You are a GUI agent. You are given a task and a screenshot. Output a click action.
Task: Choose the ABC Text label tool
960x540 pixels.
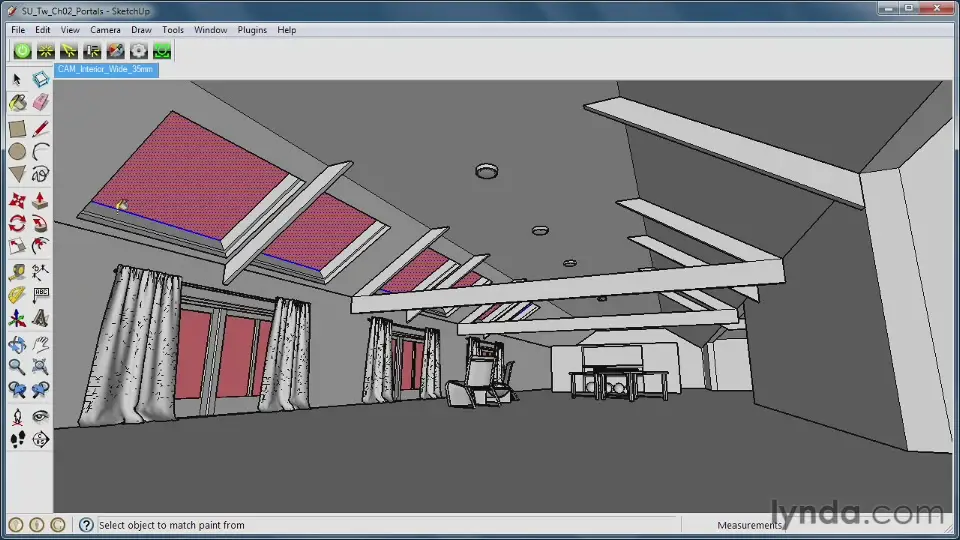point(40,295)
